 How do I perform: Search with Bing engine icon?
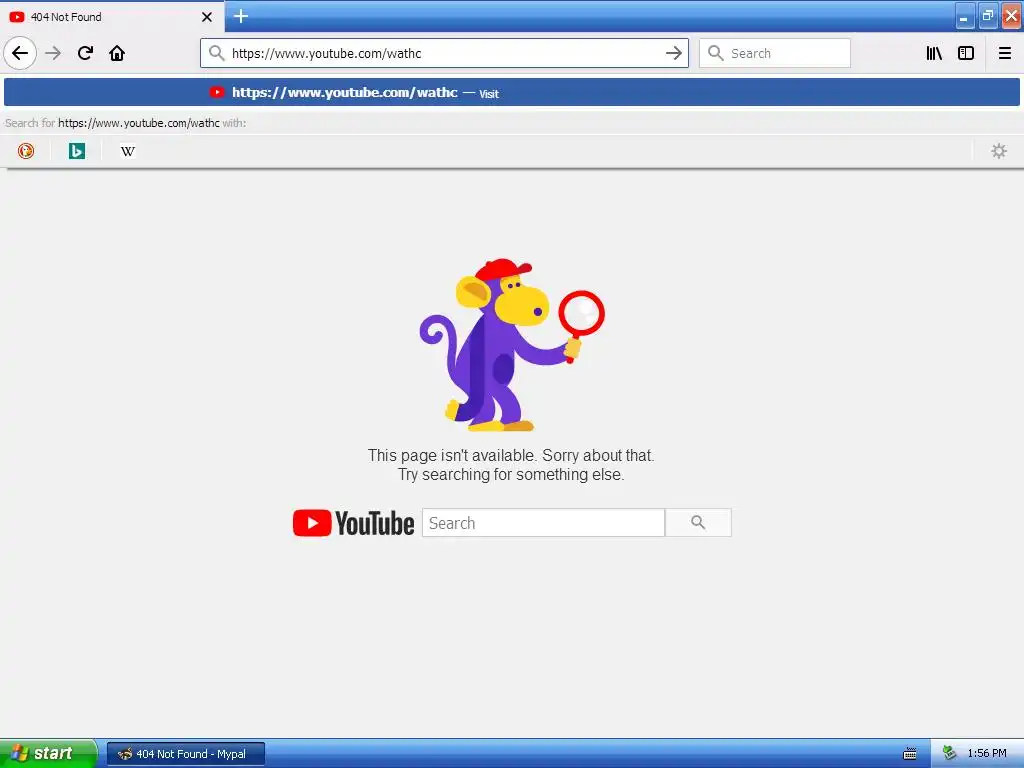tap(77, 151)
